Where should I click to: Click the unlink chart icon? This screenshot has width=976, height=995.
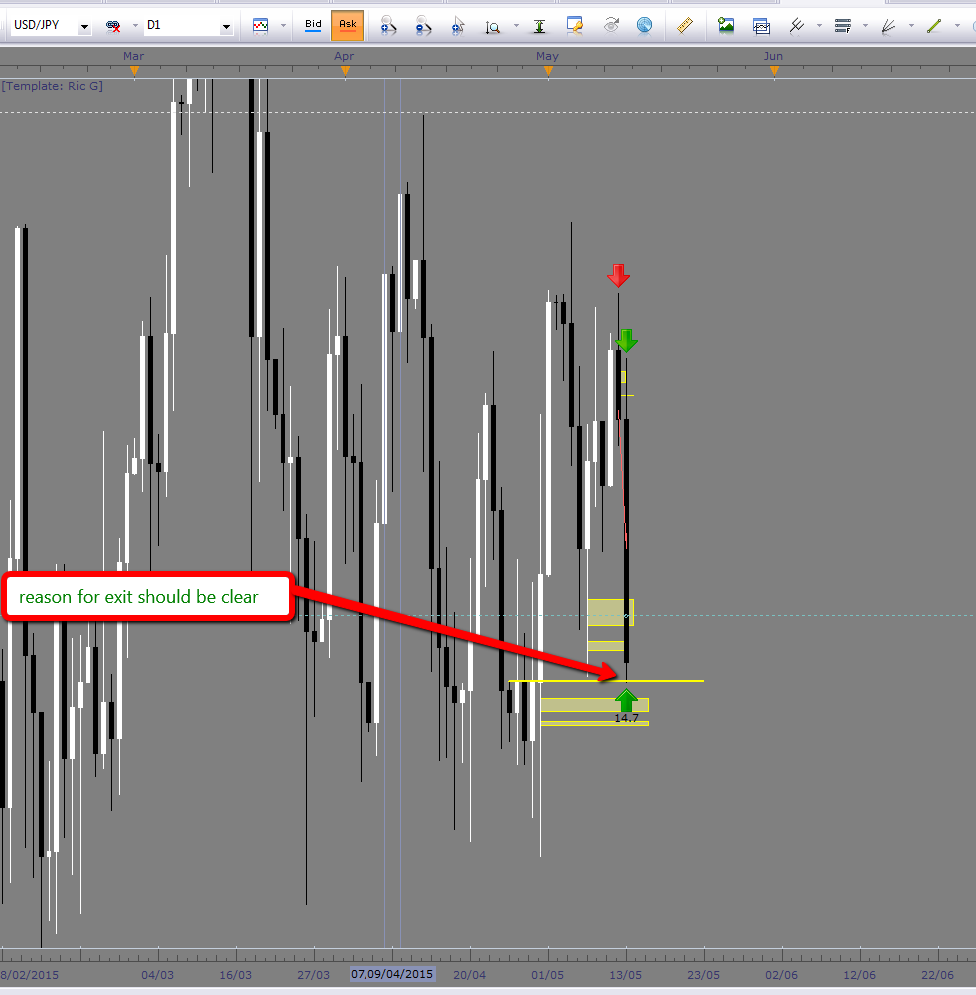point(113,26)
